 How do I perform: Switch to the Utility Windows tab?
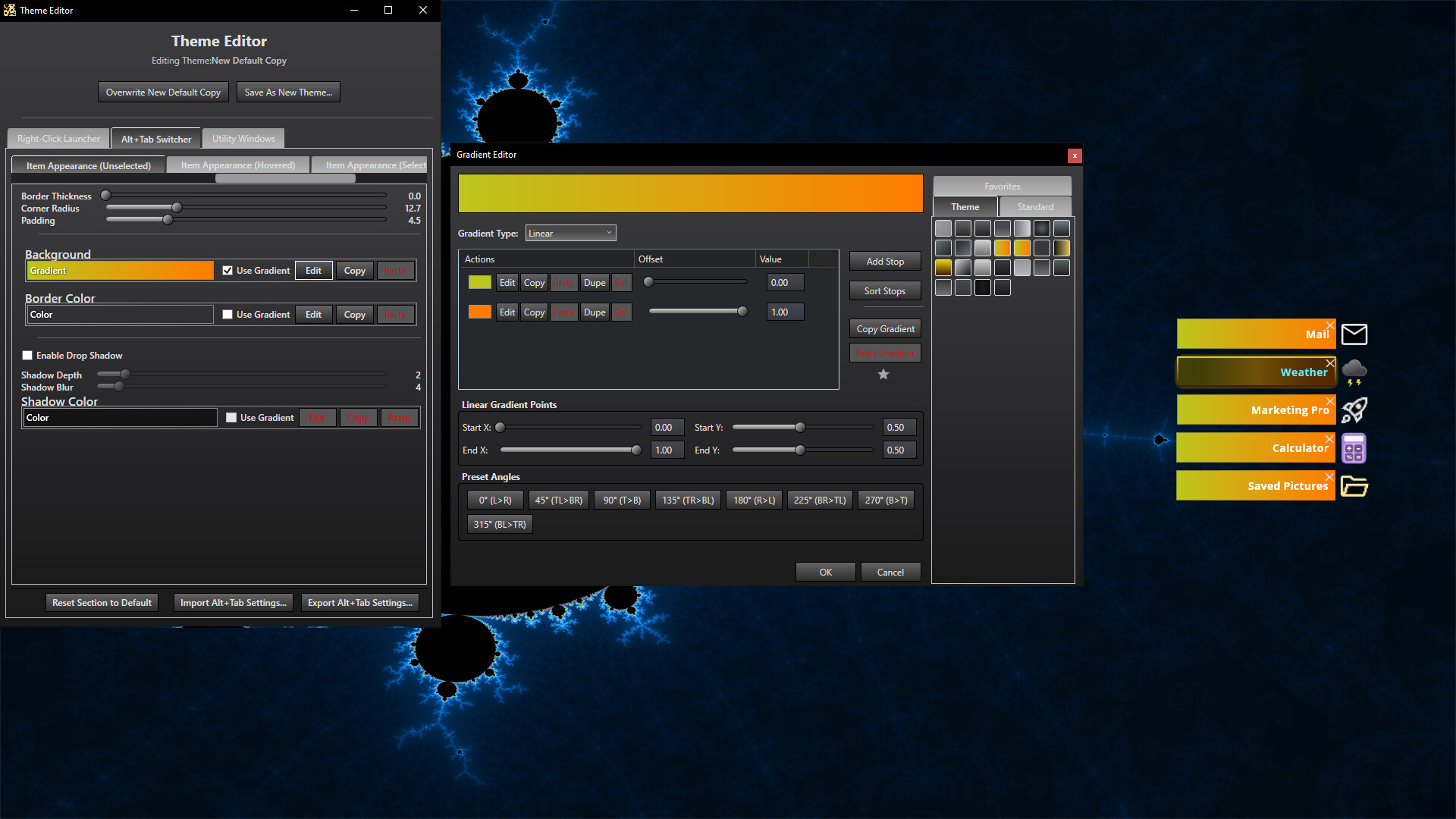click(x=243, y=138)
